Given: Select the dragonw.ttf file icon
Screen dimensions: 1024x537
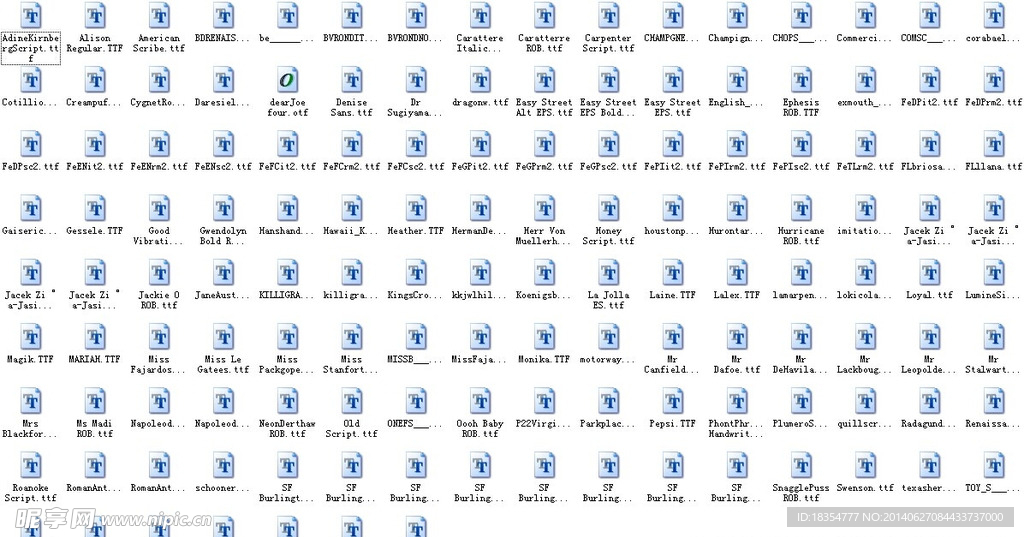Looking at the screenshot, I should (x=480, y=80).
